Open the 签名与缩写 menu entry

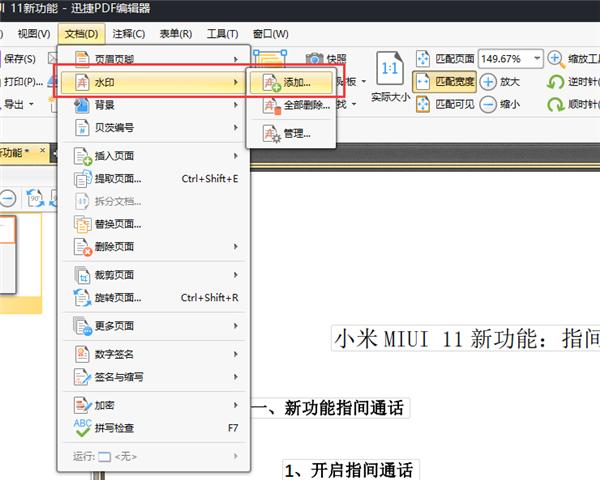[x=154, y=377]
